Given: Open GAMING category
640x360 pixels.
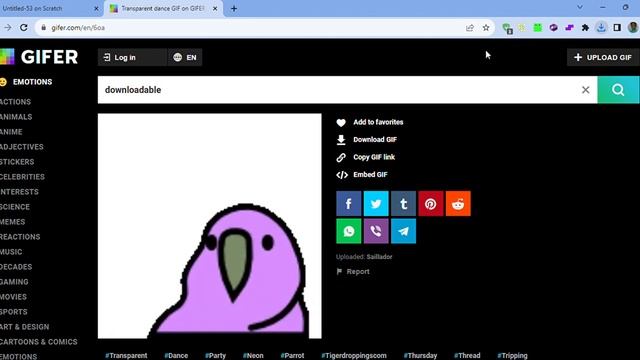Looking at the screenshot, I should point(14,282).
